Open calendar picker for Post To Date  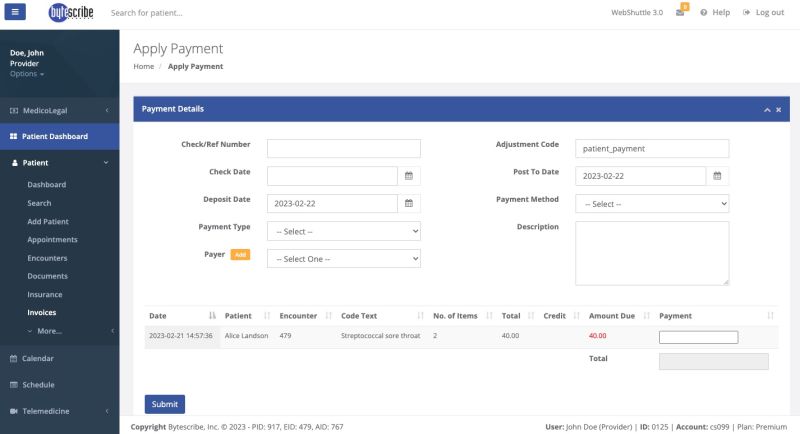(x=717, y=176)
